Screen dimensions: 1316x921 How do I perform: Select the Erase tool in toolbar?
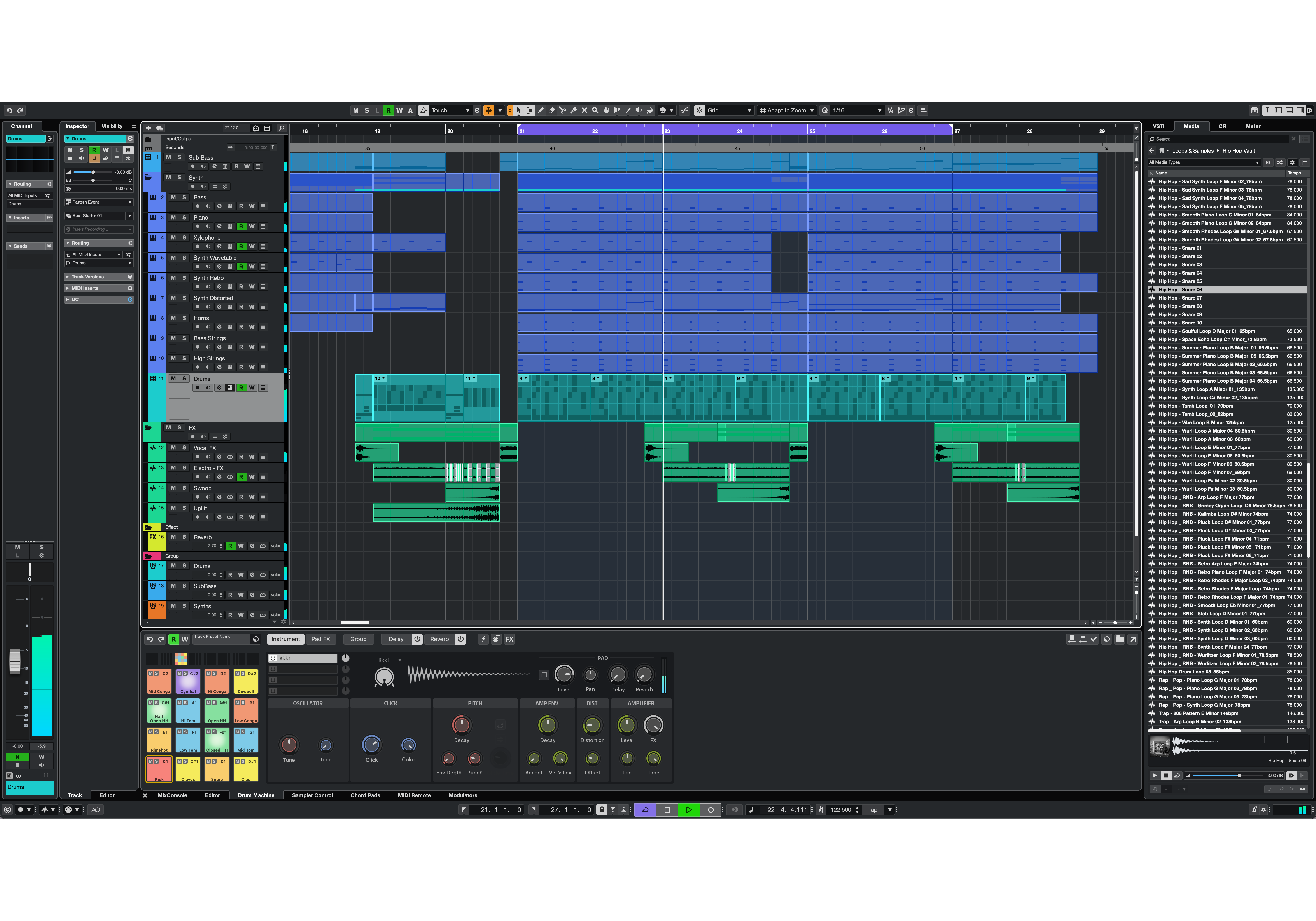[551, 111]
